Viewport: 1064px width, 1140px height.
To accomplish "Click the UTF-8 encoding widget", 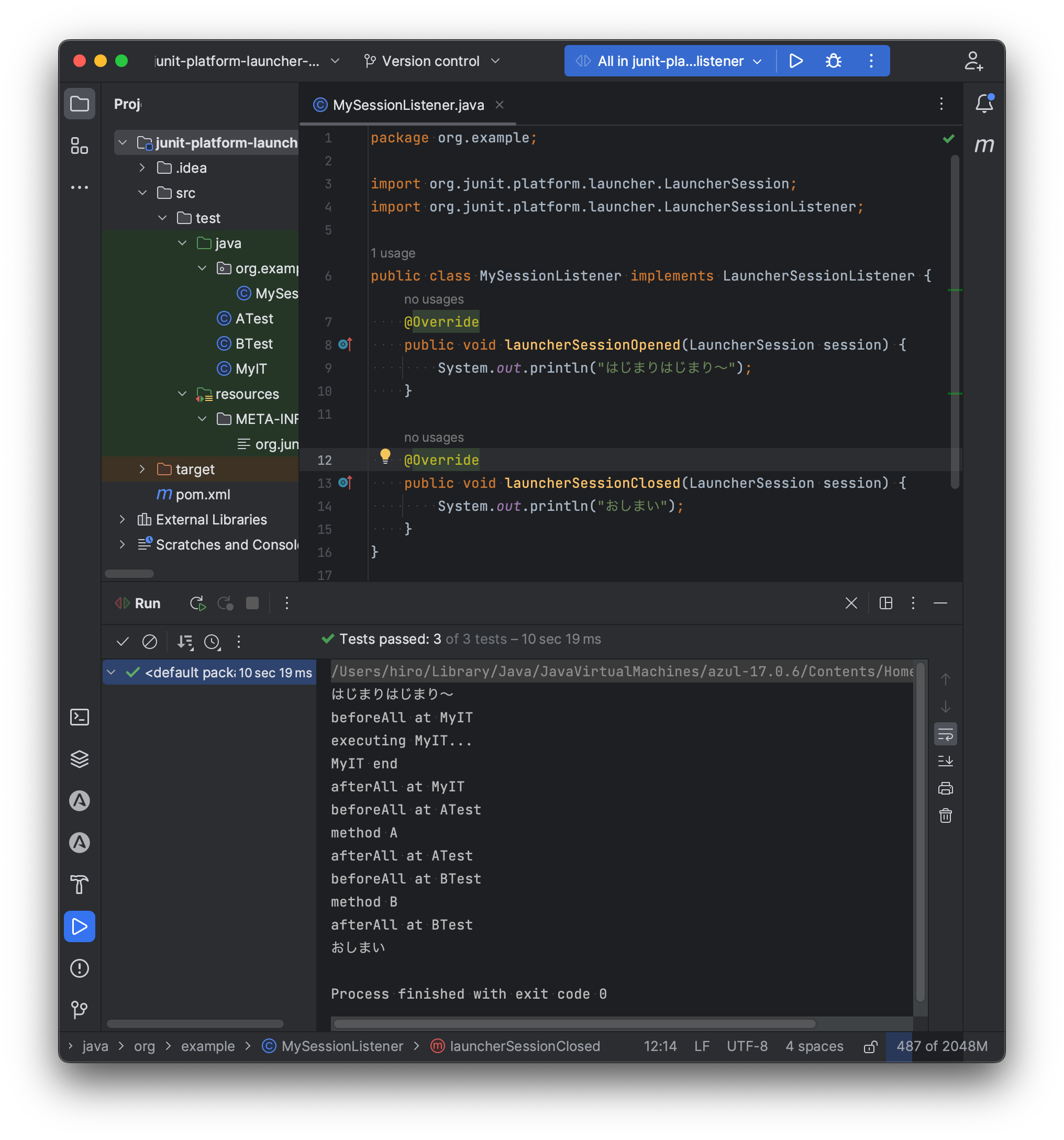I will click(x=747, y=1046).
